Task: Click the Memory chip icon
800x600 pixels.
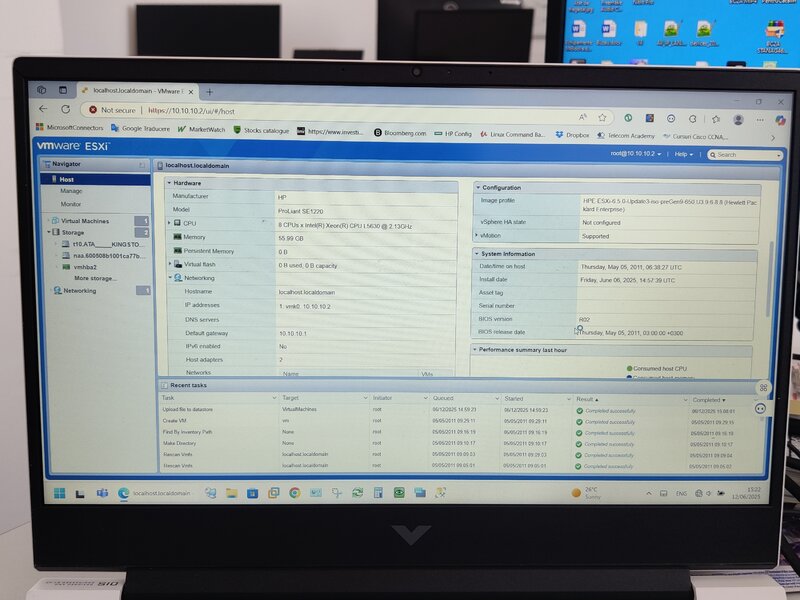Action: (178, 237)
